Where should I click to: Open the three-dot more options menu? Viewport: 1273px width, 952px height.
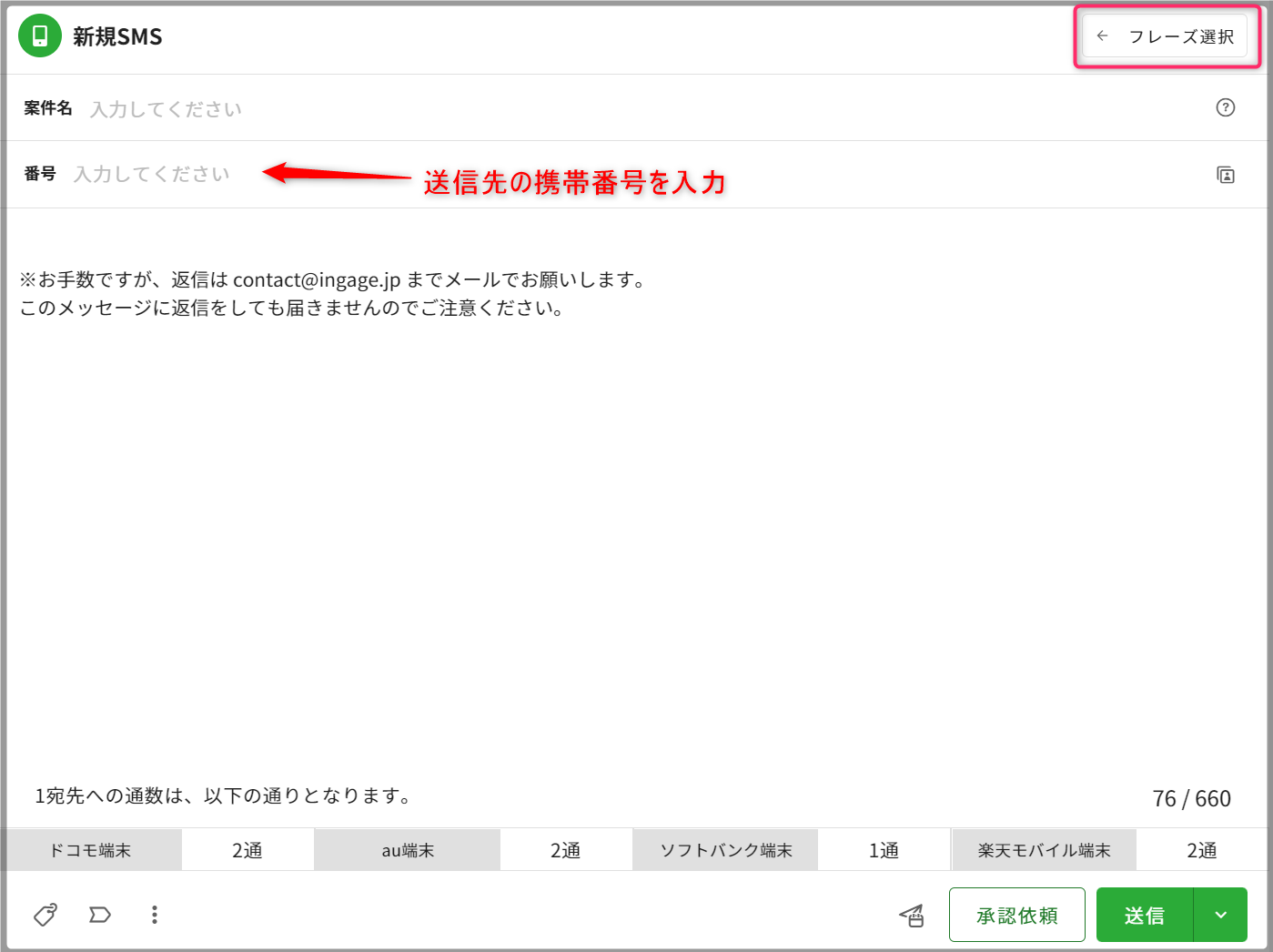[x=155, y=915]
